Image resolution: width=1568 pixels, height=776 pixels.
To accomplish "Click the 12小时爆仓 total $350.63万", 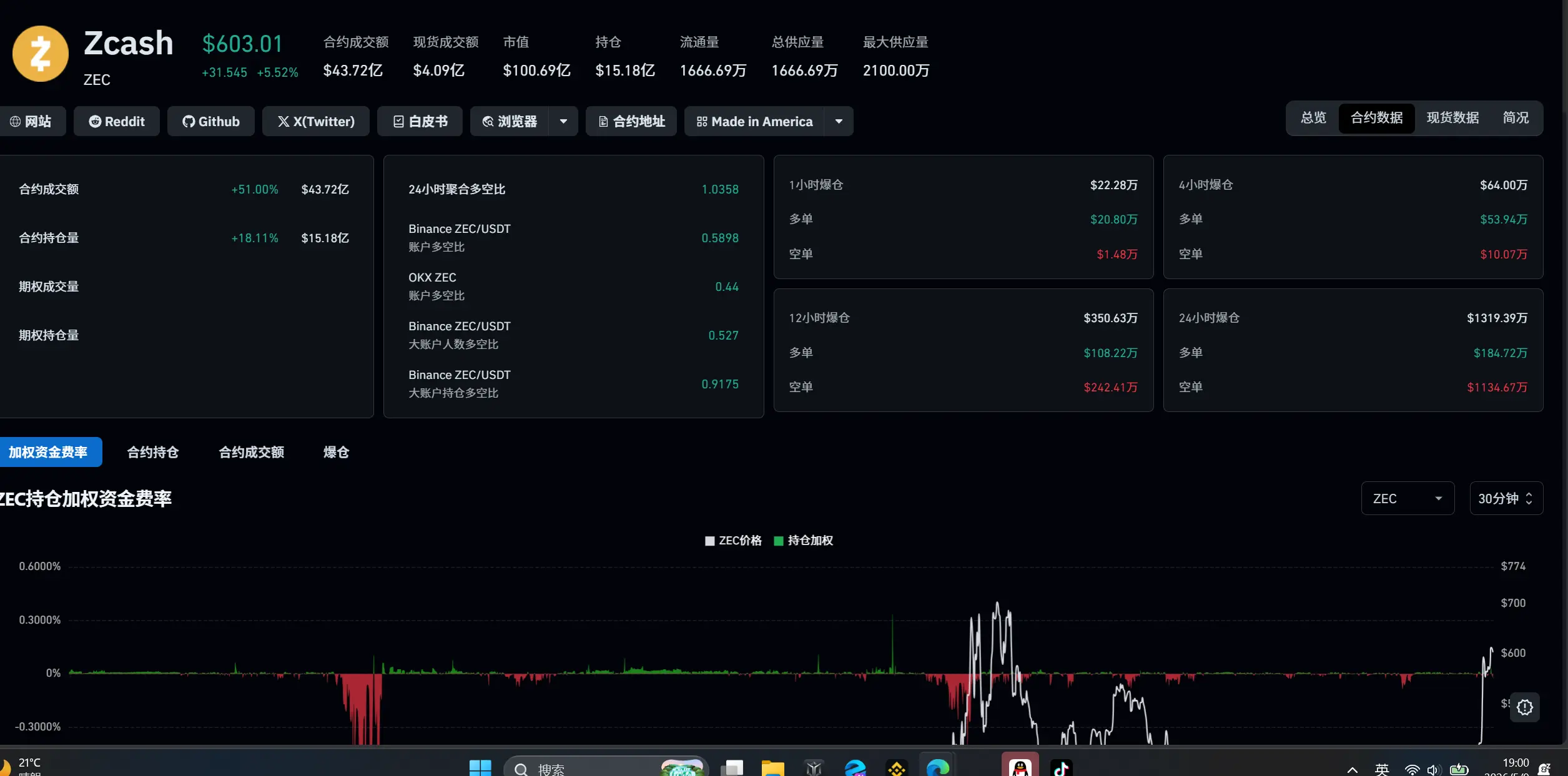I will coord(1110,318).
